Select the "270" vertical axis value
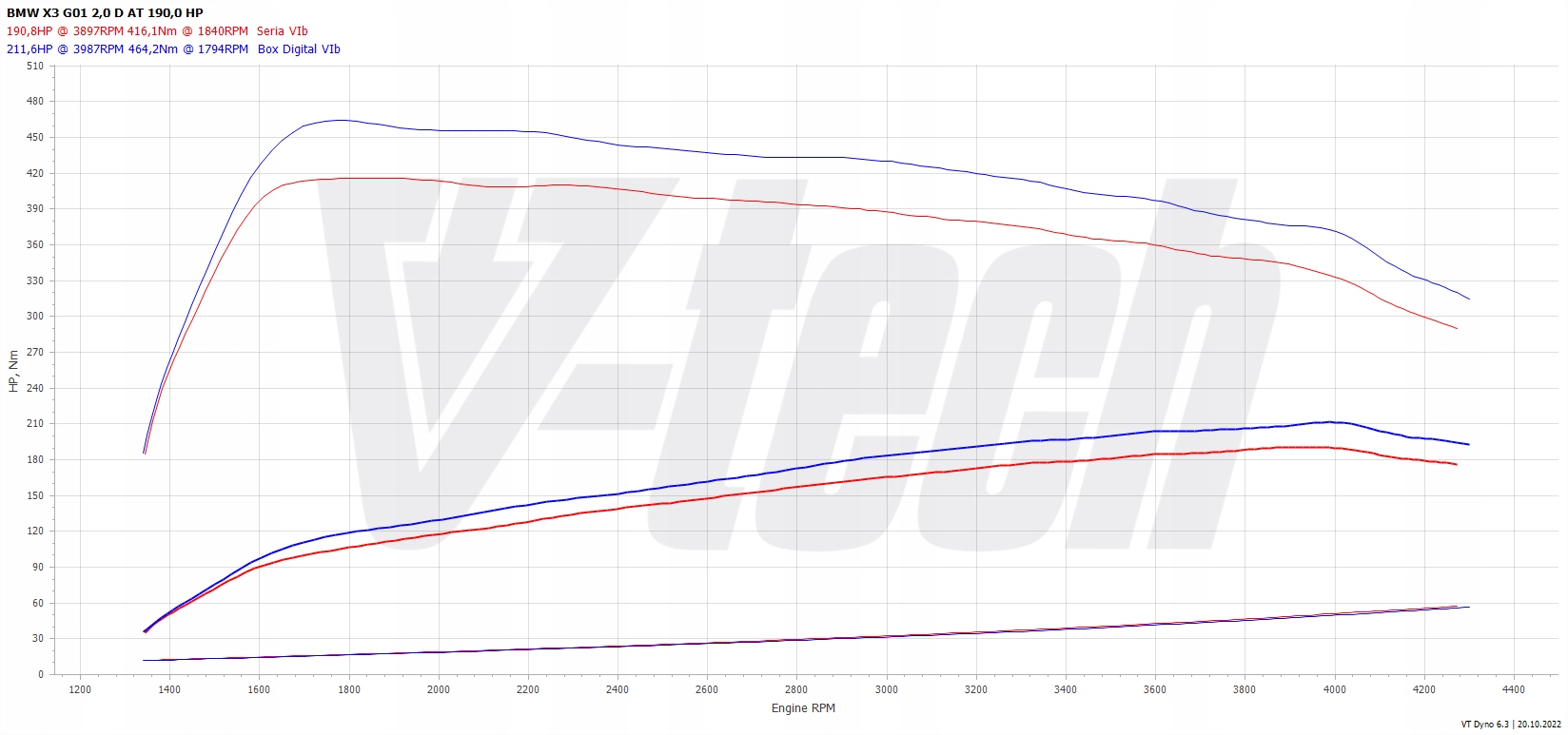 35,352
